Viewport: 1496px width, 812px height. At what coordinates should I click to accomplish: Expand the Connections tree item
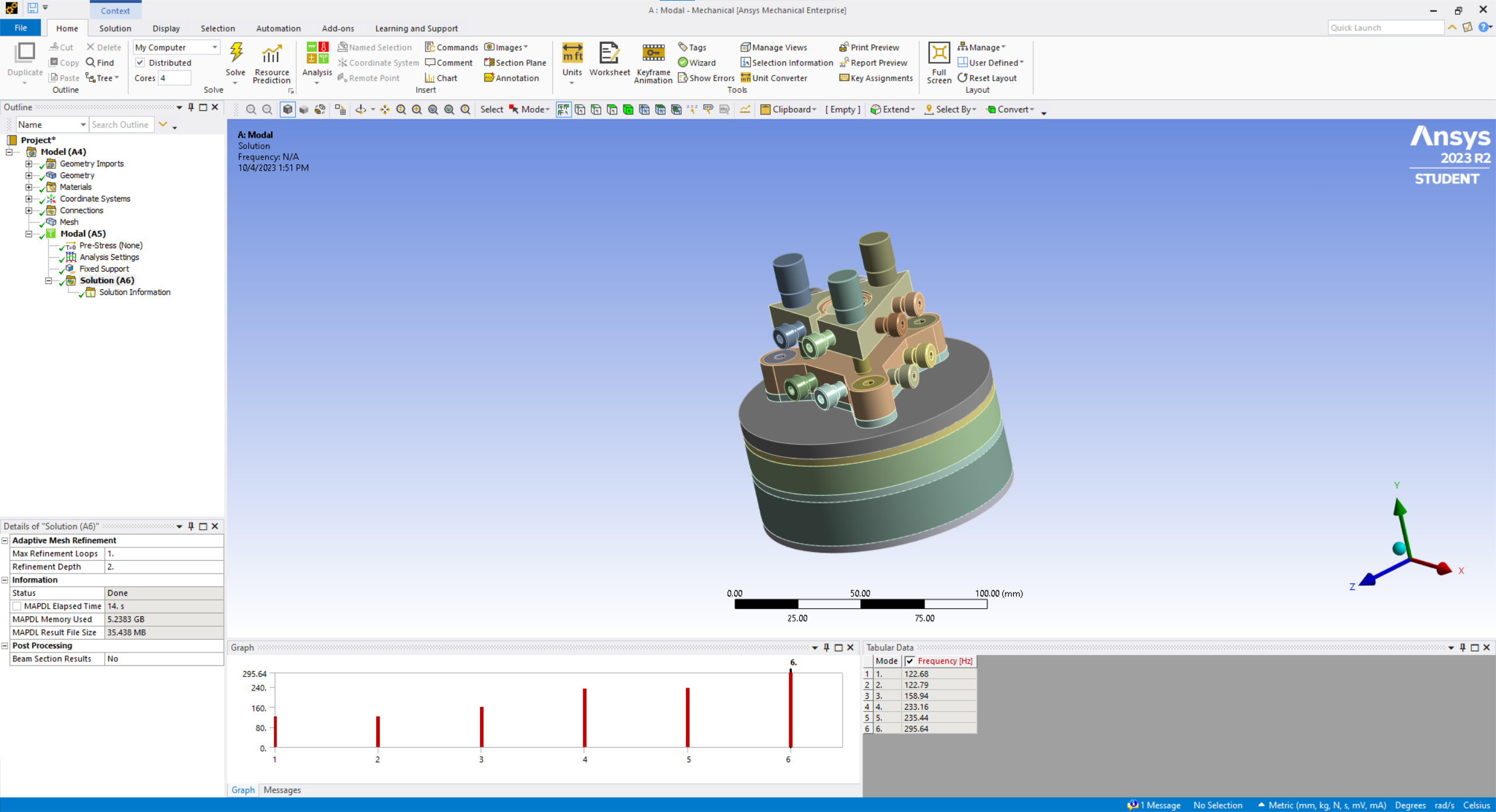[x=27, y=210]
